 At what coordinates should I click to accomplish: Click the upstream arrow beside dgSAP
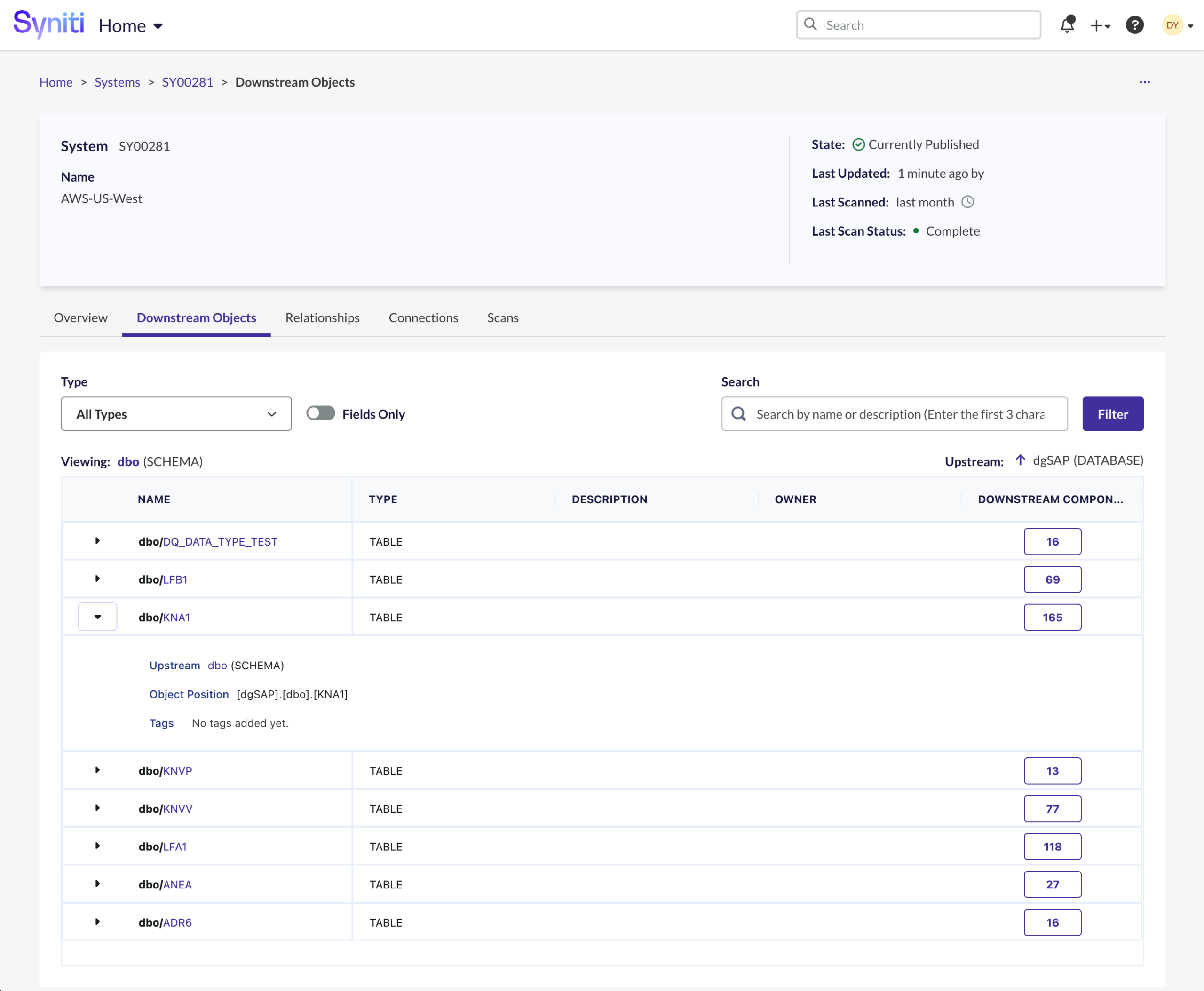pyautogui.click(x=1020, y=460)
